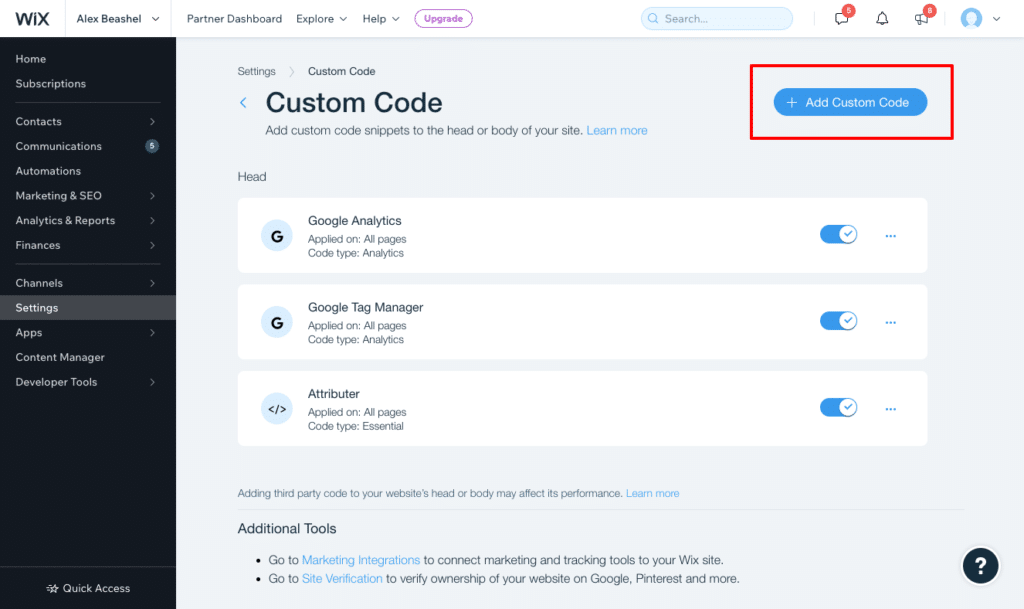Expand the profile dropdown chevron
This screenshot has width=1024, height=609.
click(x=997, y=19)
